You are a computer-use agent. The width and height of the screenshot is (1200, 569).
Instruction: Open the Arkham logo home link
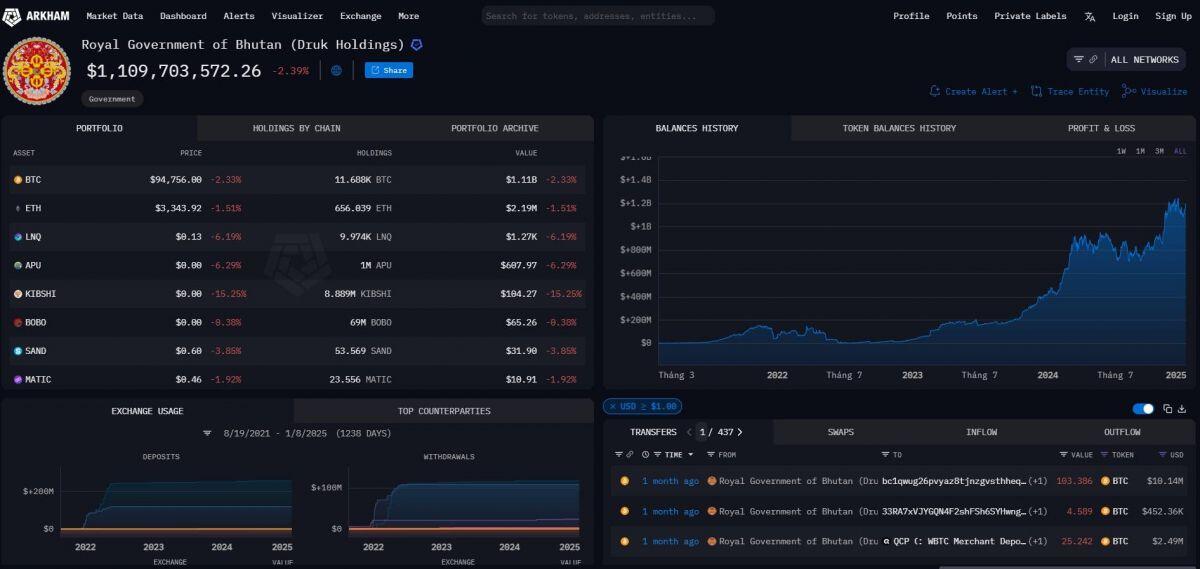coord(37,17)
